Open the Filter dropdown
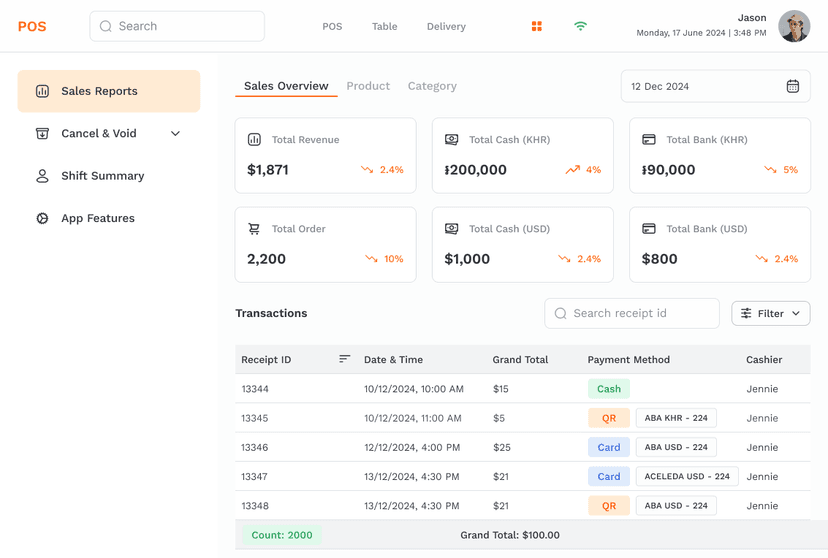 (x=770, y=314)
